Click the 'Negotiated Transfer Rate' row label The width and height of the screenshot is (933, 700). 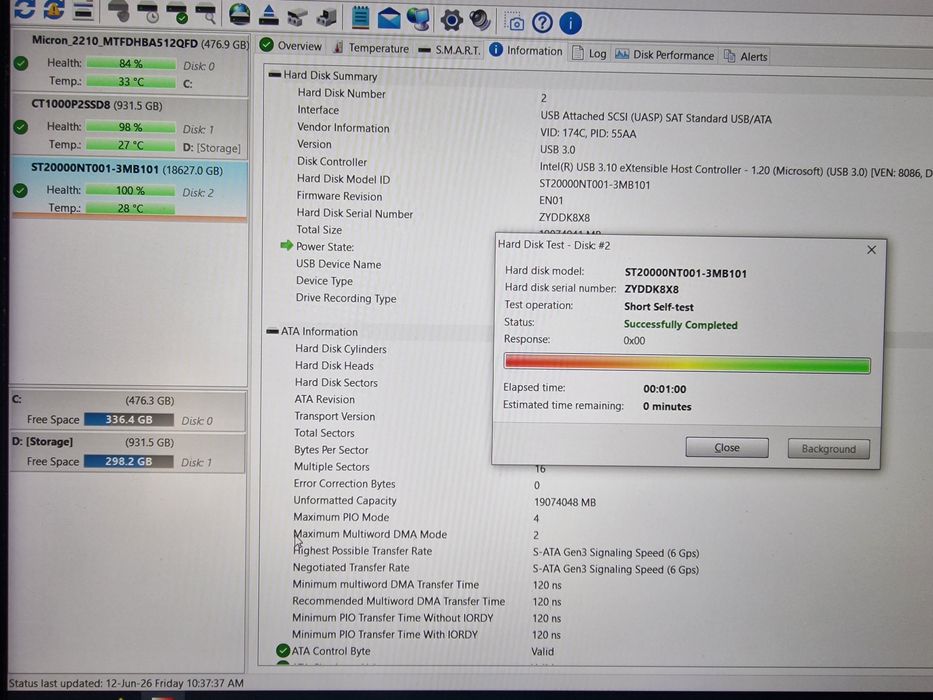pyautogui.click(x=350, y=567)
